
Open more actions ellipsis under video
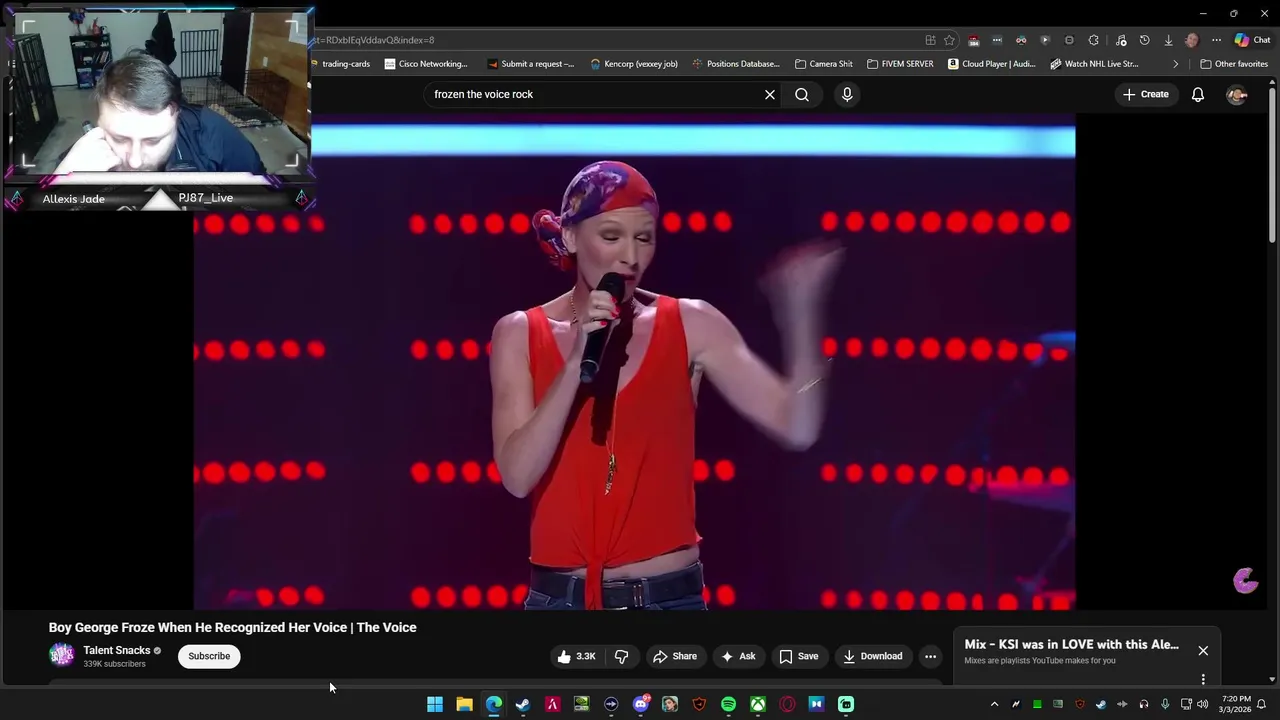pos(930,656)
